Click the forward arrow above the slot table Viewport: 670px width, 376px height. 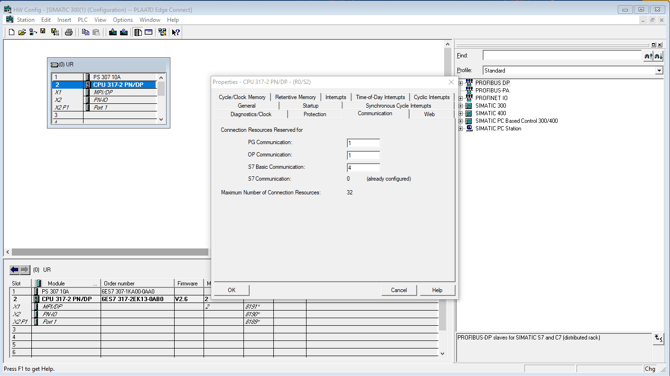point(25,270)
